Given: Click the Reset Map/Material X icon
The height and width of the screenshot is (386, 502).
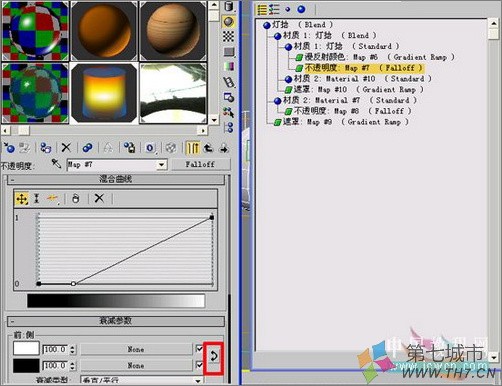Looking at the screenshot, I should 66,147.
